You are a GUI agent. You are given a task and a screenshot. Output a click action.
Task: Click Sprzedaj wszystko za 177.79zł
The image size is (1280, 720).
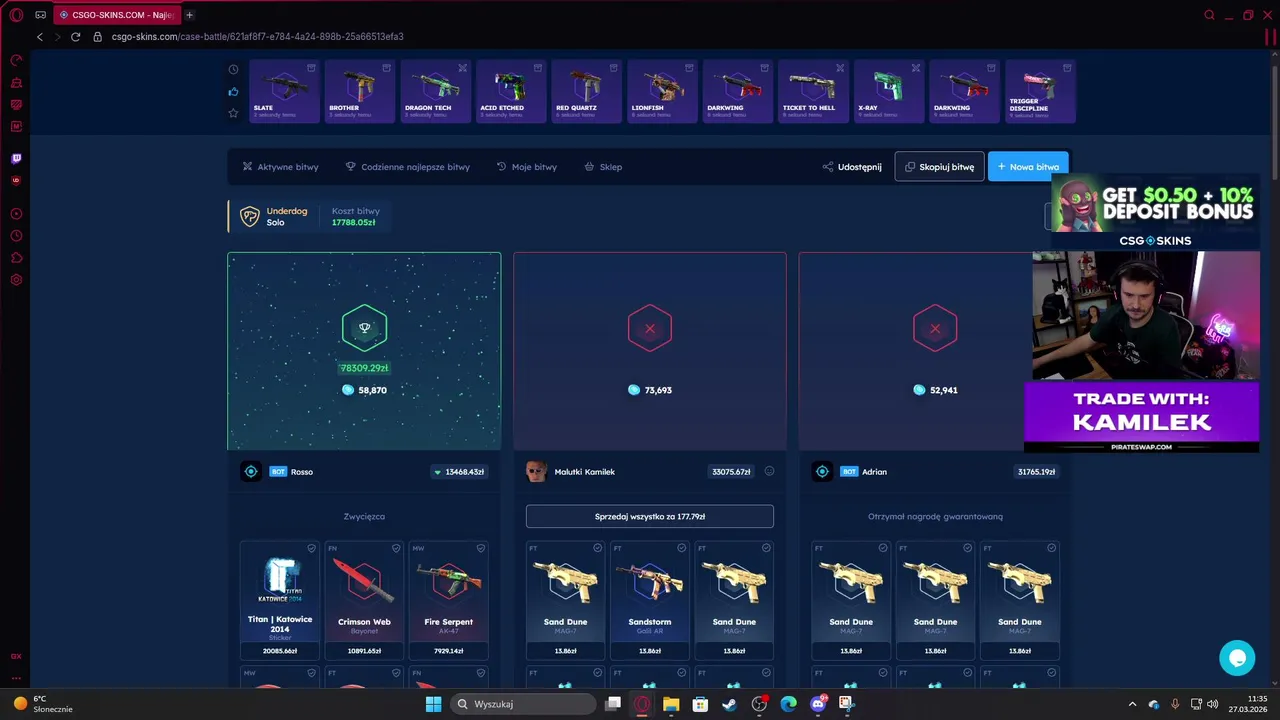click(650, 516)
